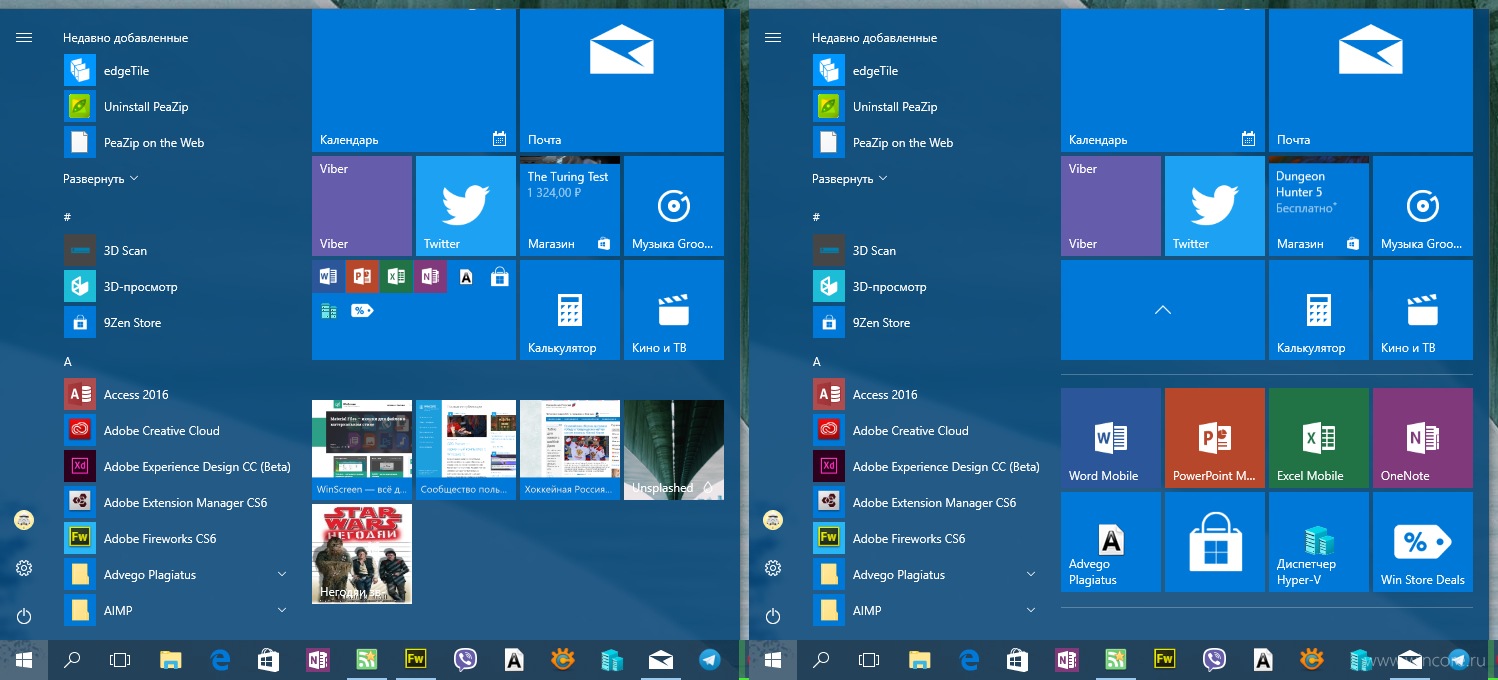Open the Календарь tile in the right Start menu
The width and height of the screenshot is (1498, 680).
click(x=1163, y=81)
